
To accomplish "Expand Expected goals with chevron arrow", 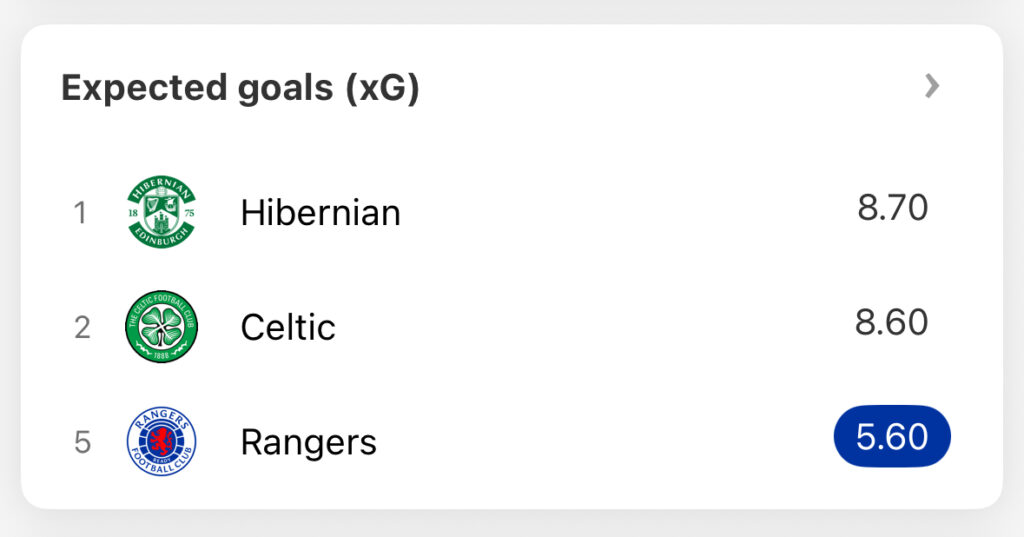I will (x=932, y=86).
